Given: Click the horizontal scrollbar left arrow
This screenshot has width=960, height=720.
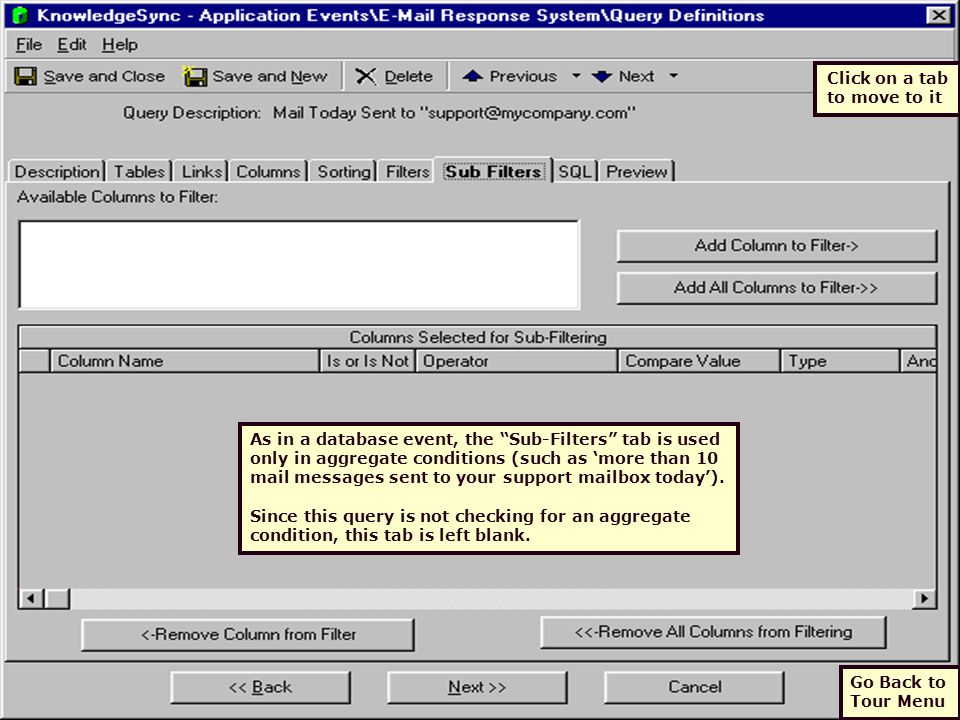Looking at the screenshot, I should (x=31, y=598).
